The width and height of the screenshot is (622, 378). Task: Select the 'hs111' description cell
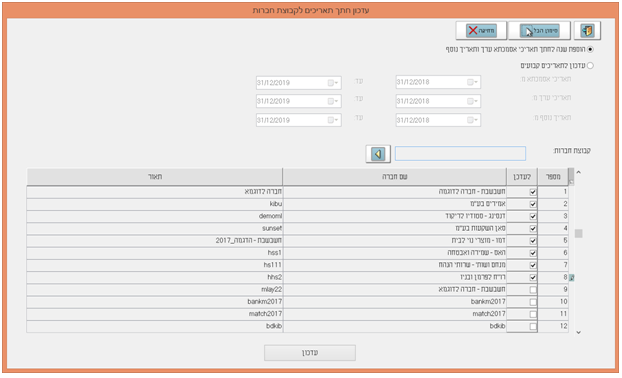[x=155, y=265]
